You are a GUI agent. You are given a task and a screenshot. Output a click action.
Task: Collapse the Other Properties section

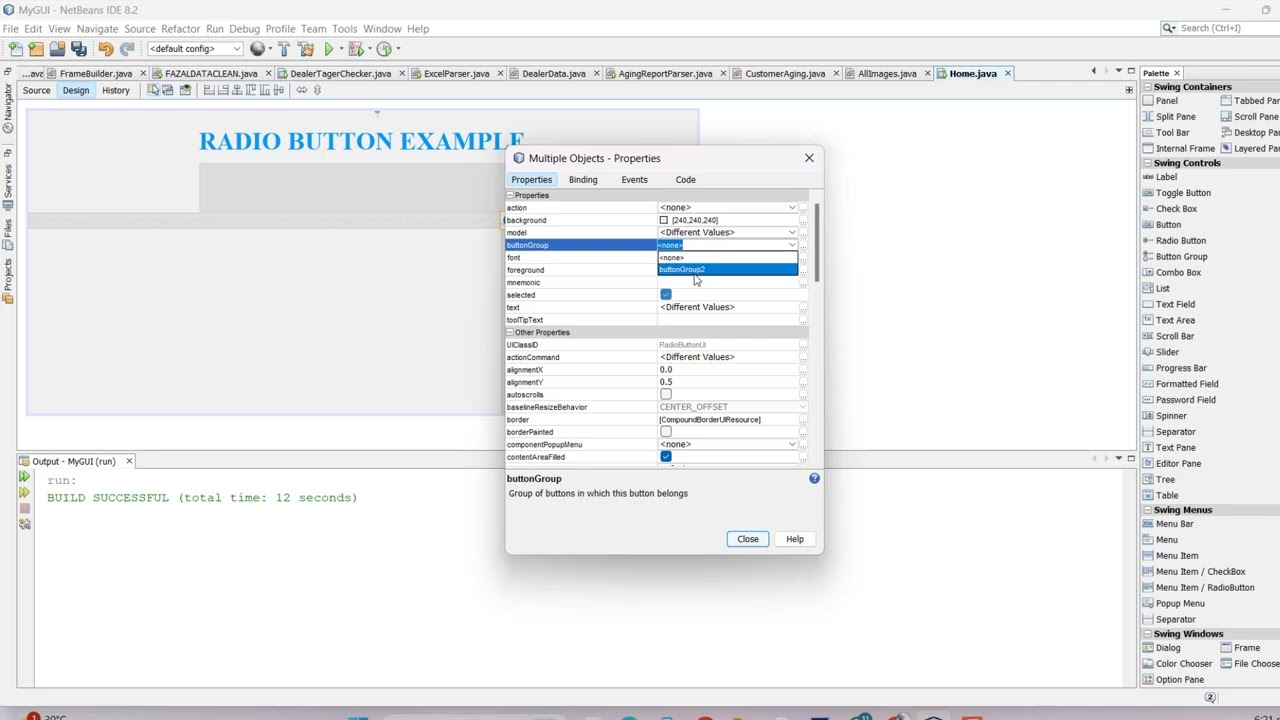click(x=509, y=332)
